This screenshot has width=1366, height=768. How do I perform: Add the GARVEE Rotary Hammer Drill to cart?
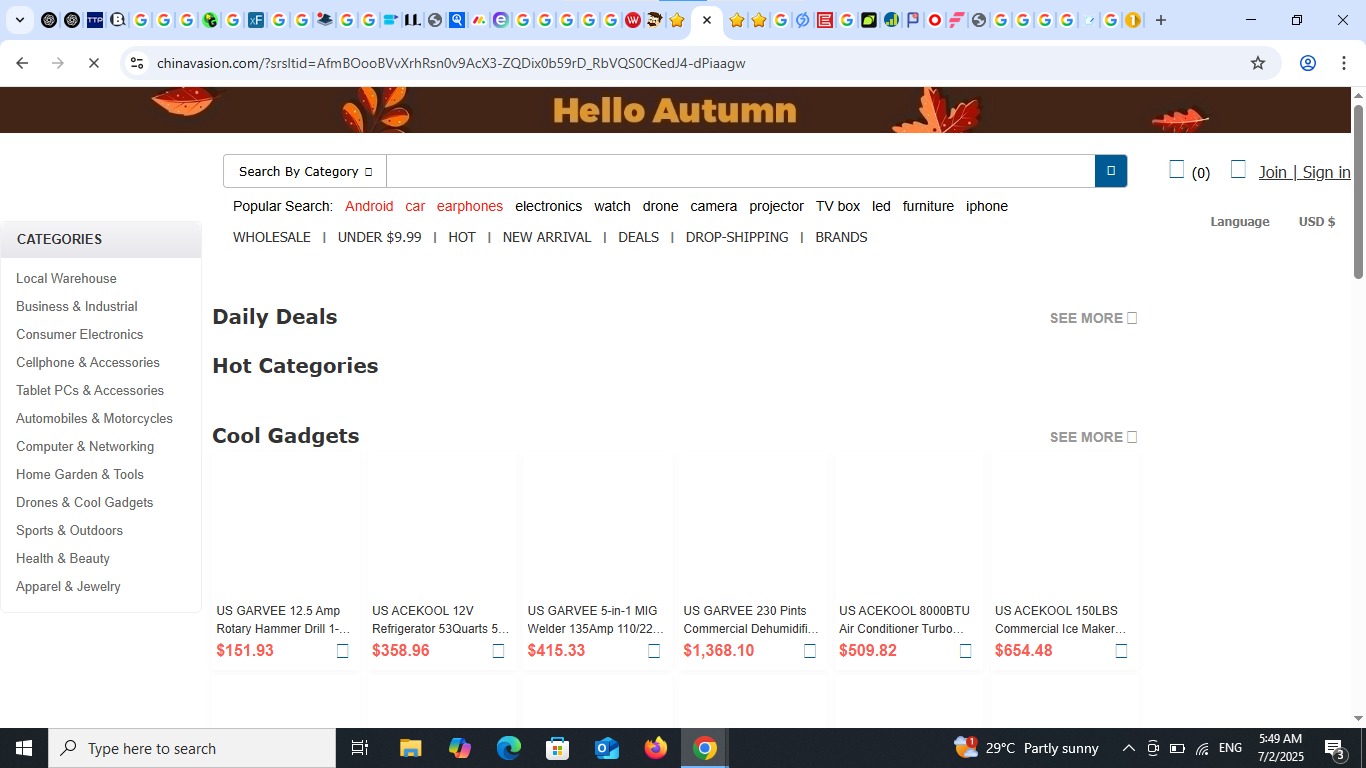343,651
